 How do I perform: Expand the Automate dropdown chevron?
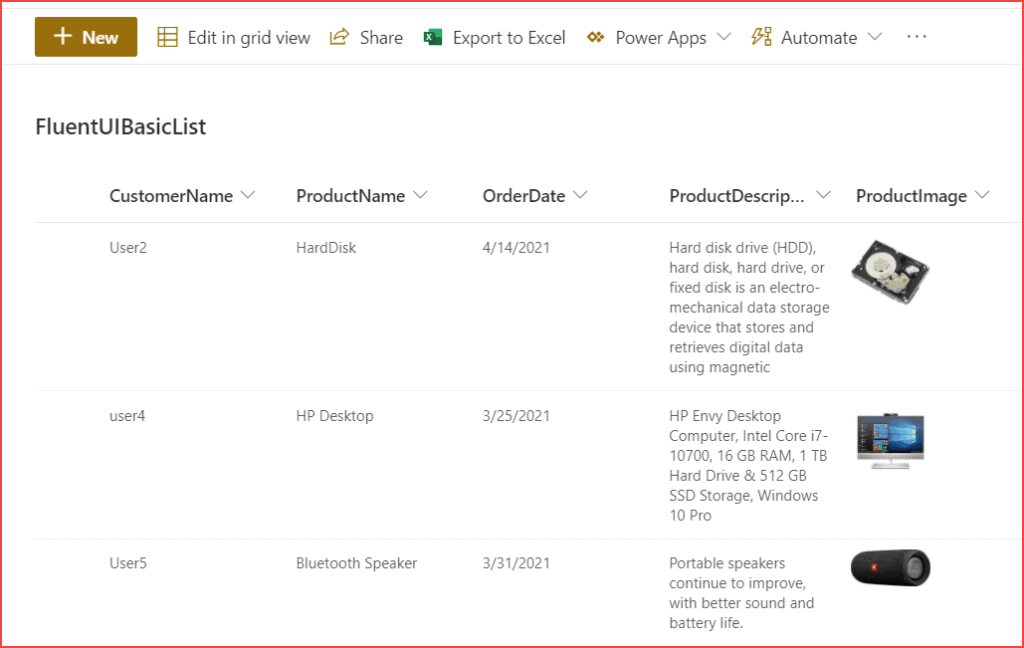pos(874,37)
